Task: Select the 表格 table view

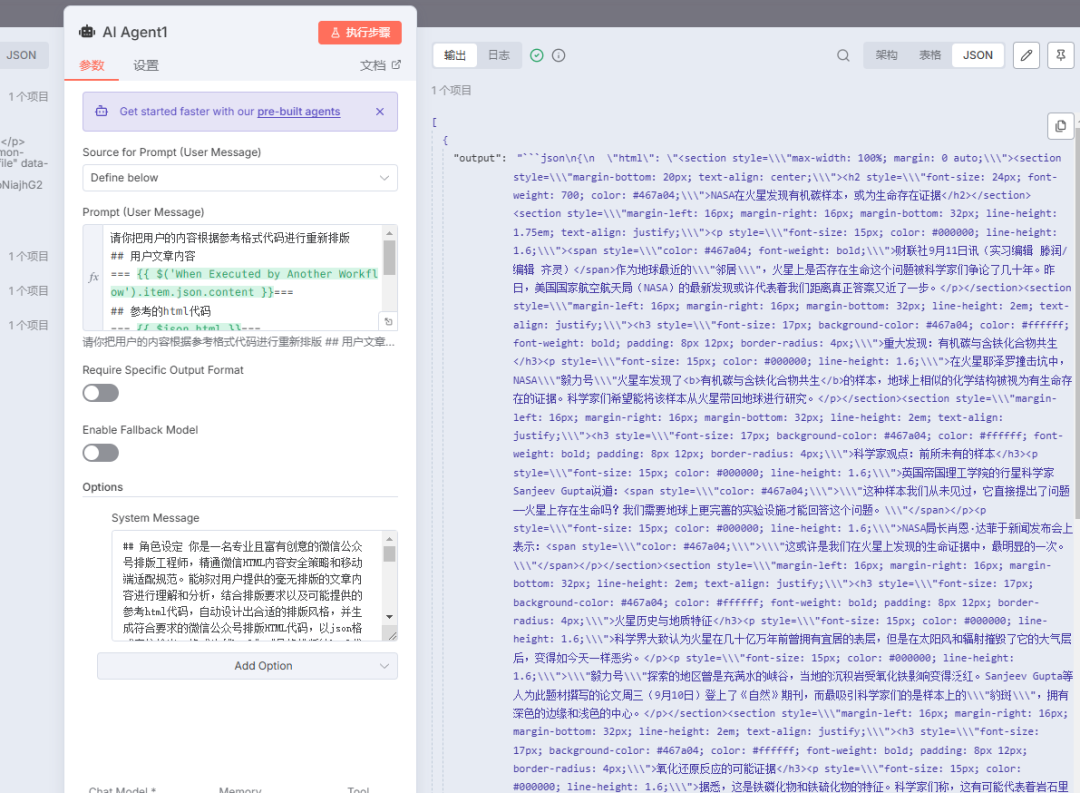Action: [x=930, y=55]
